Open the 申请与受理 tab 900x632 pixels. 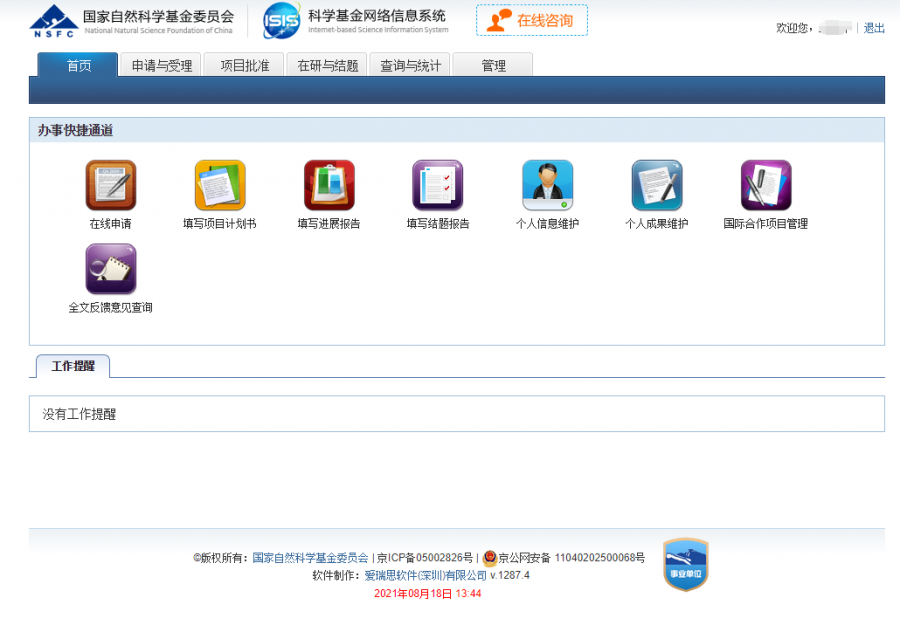[161, 66]
